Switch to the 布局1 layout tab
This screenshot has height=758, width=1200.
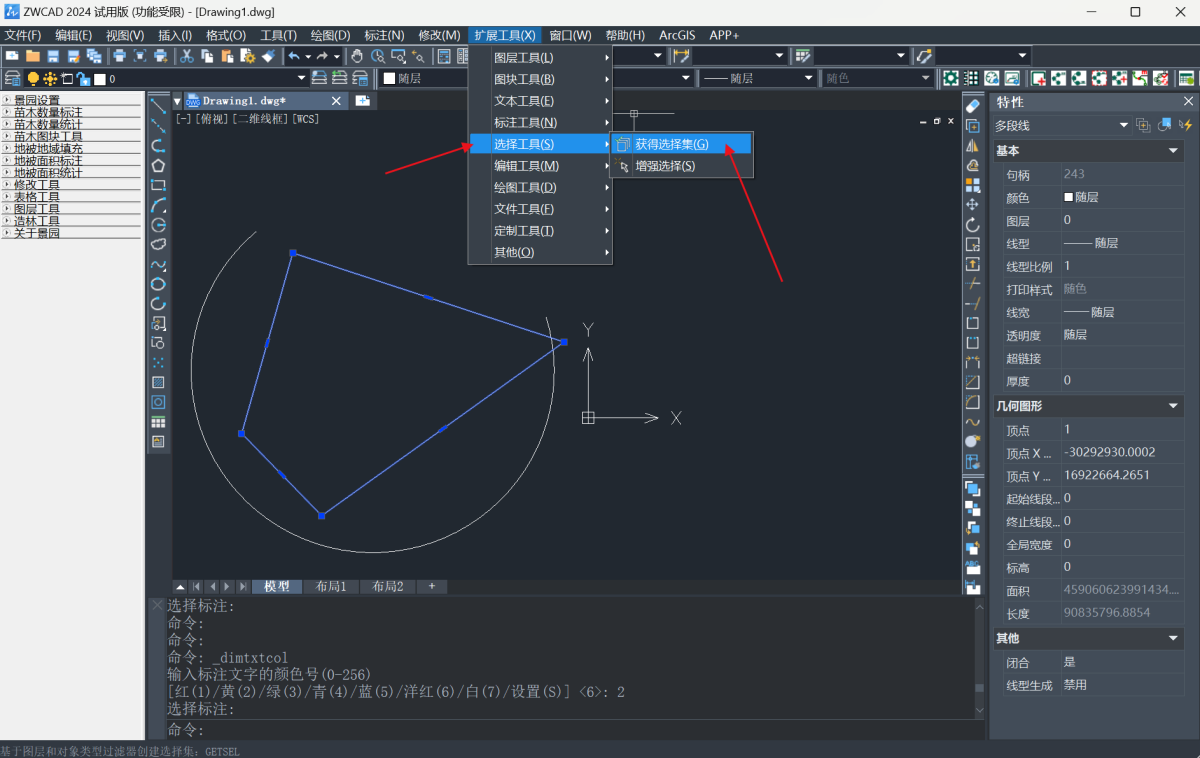(331, 587)
